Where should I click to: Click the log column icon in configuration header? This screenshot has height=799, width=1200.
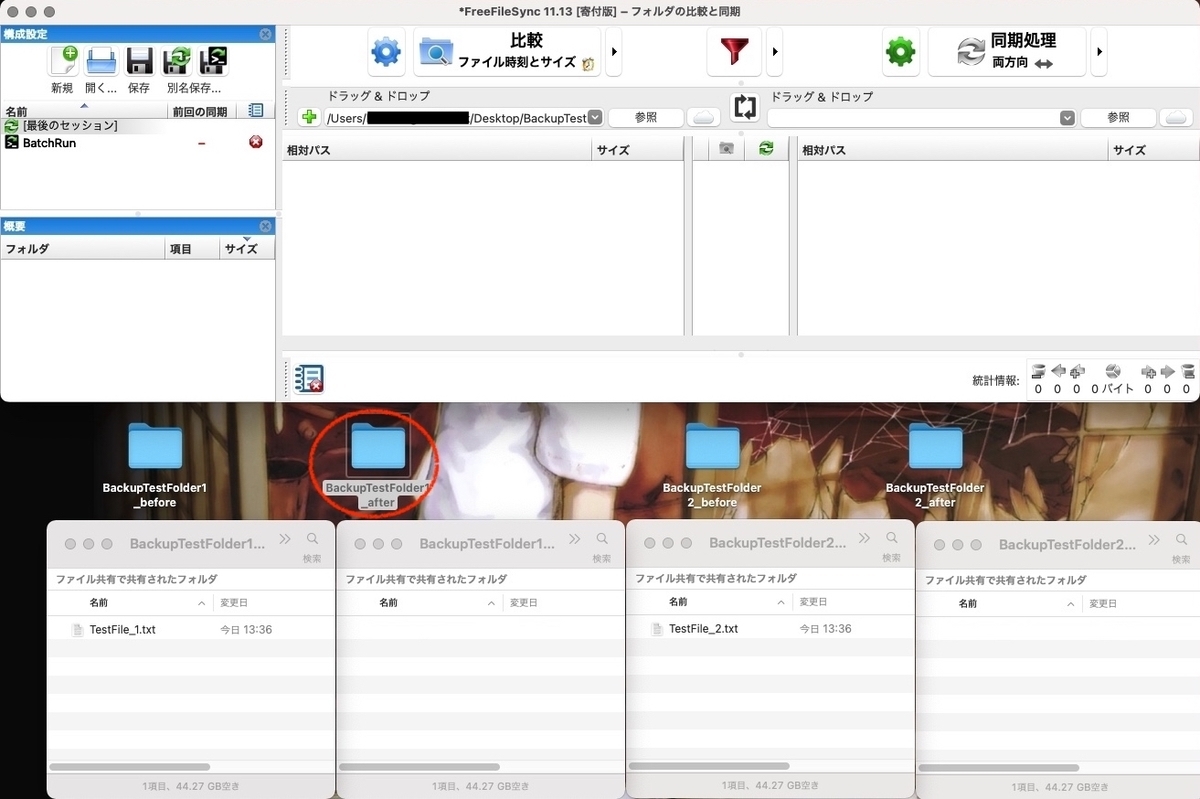pos(256,111)
